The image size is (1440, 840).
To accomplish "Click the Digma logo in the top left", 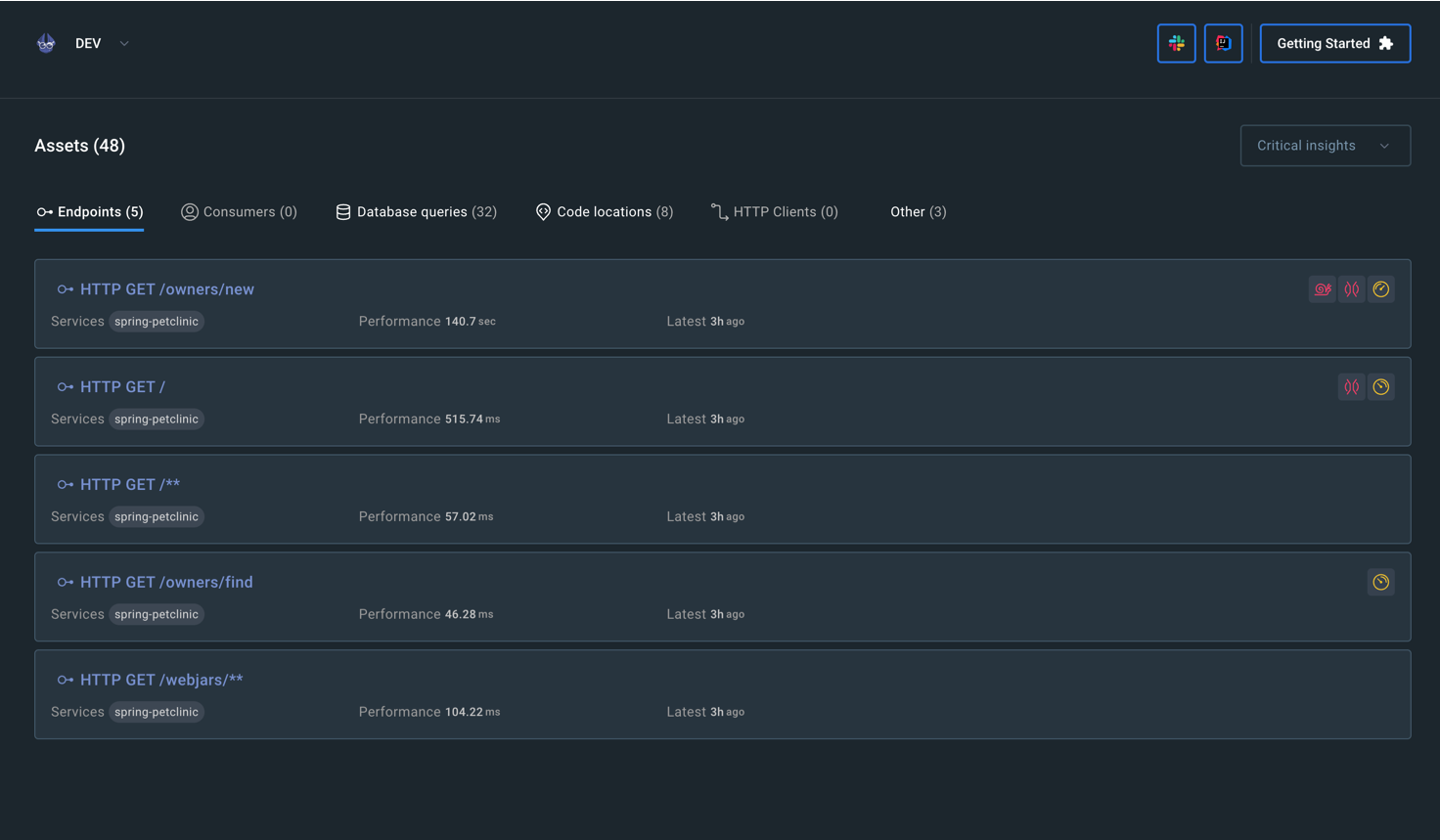I will coord(46,42).
